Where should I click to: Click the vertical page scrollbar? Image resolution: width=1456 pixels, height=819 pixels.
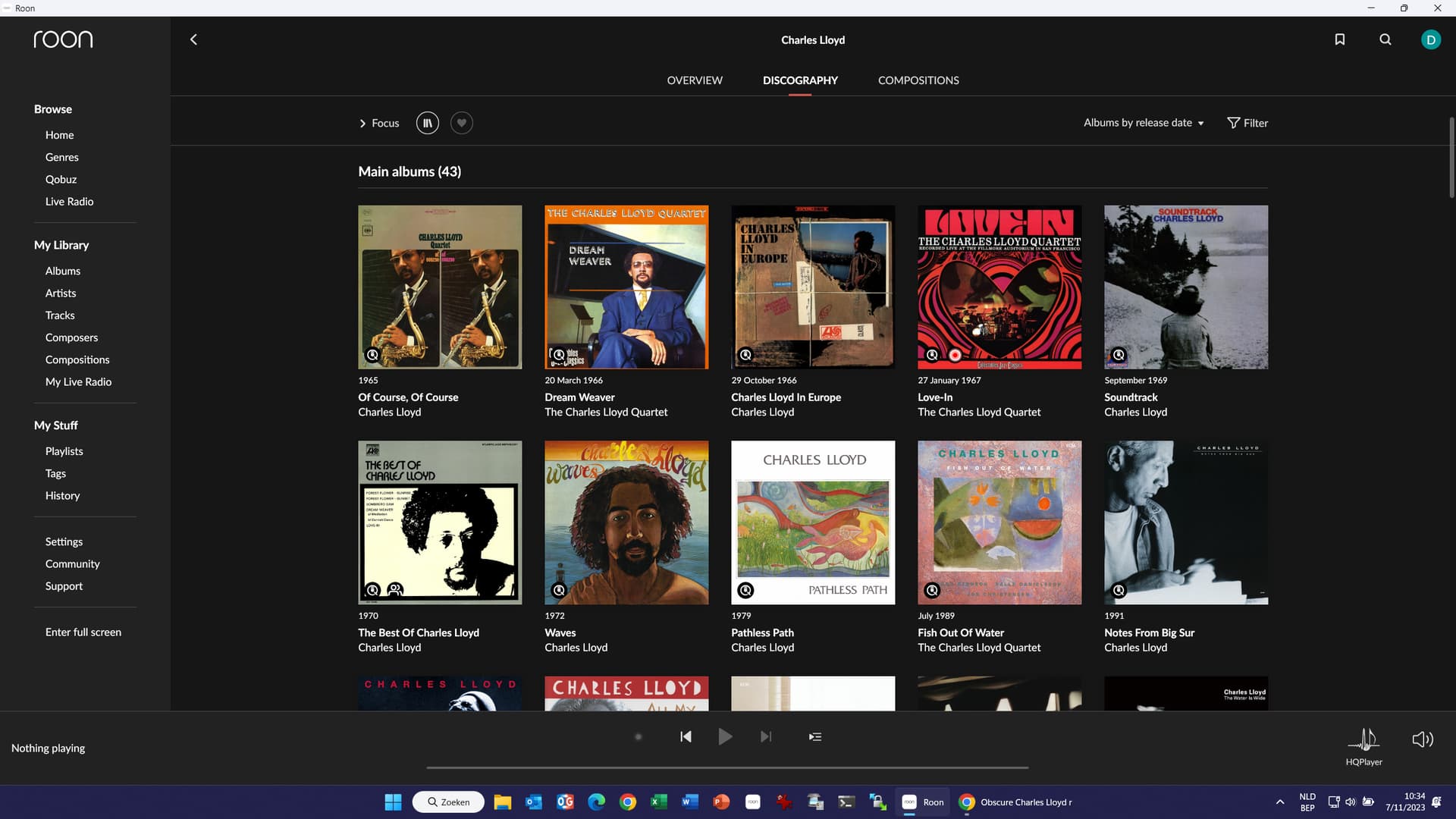click(x=1451, y=157)
